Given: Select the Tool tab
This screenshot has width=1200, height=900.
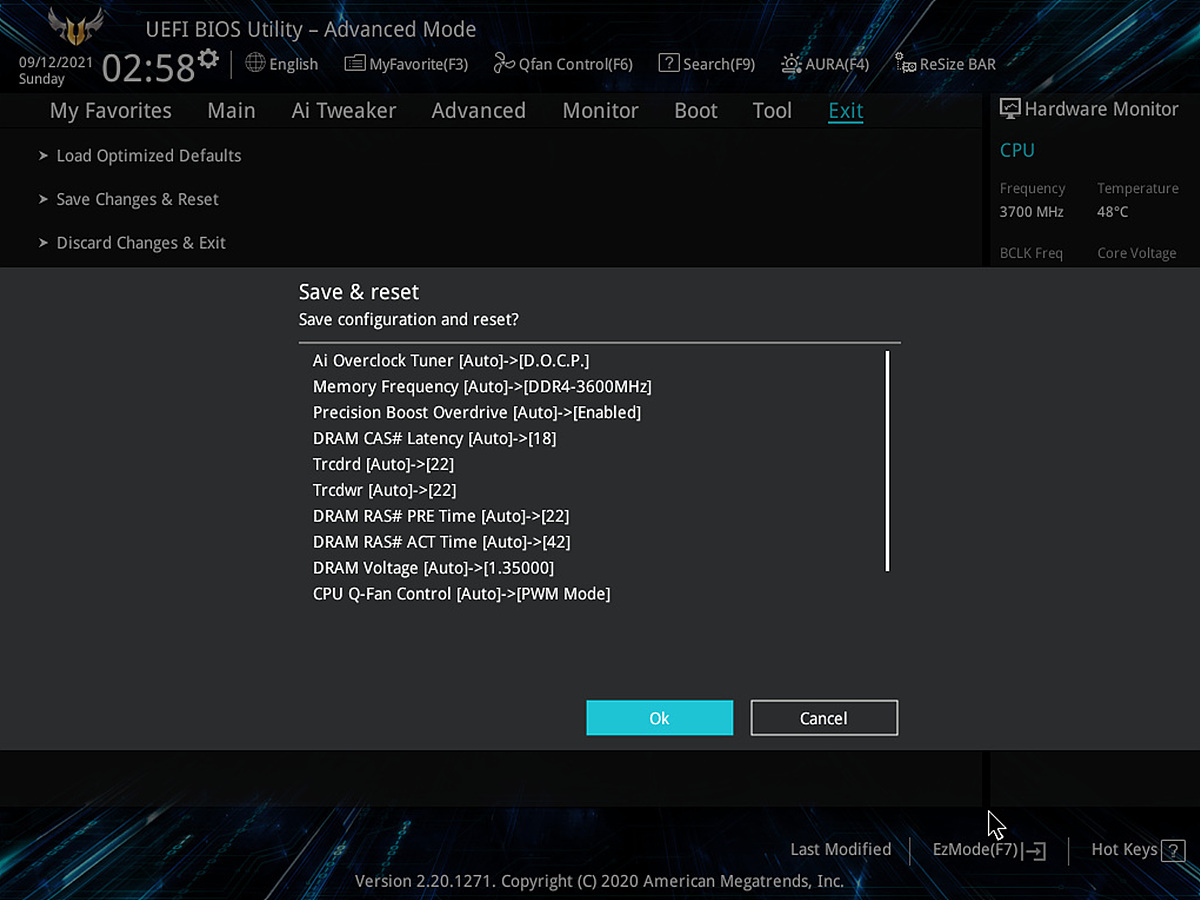Looking at the screenshot, I should (772, 111).
